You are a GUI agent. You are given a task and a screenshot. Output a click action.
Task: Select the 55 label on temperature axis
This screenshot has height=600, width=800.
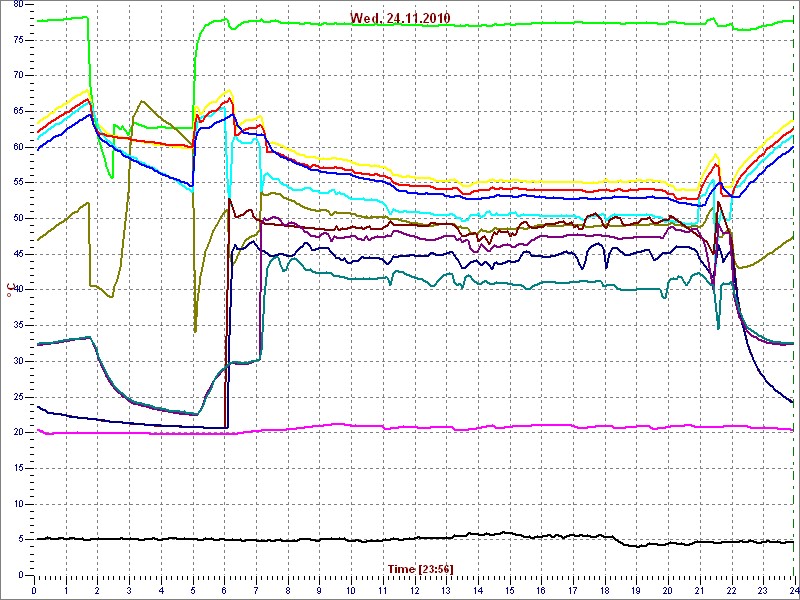tap(17, 183)
